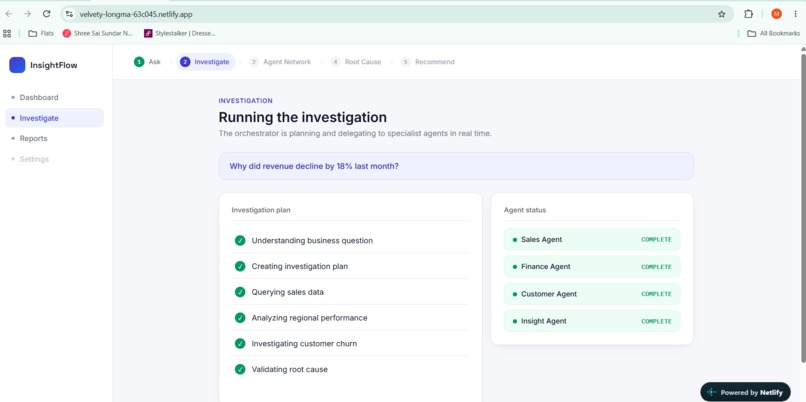Viewport: 806px width, 402px height.
Task: Click the Running the investigation title
Action: (302, 117)
